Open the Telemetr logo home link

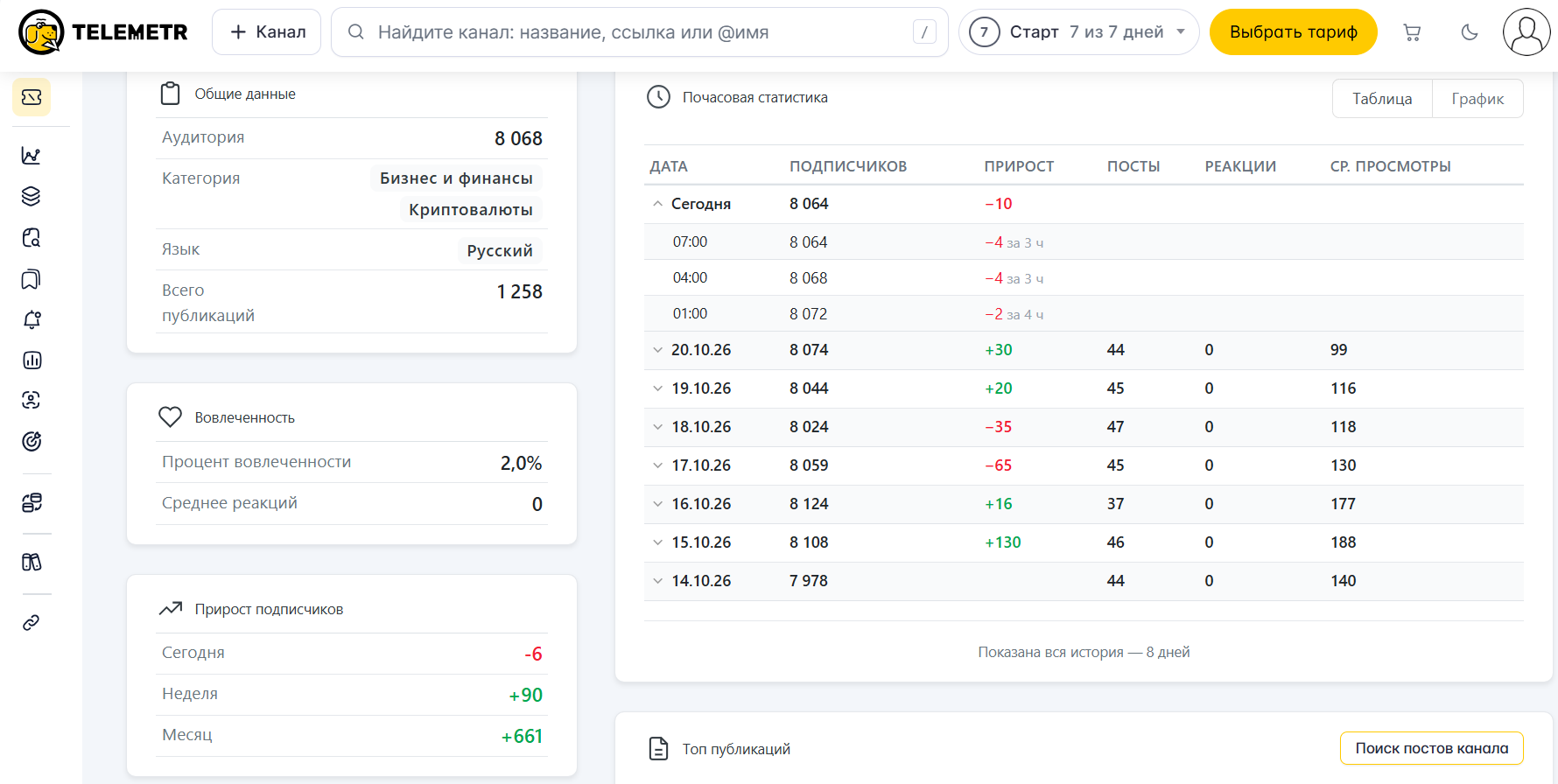(x=103, y=32)
